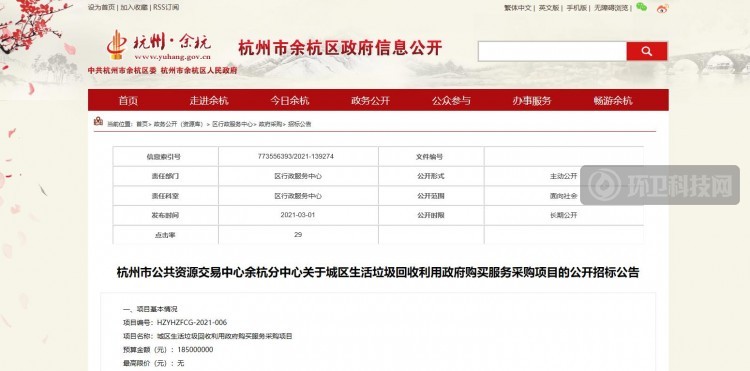Screen dimensions: 750x371
Task: Click the 文件编号 label cell
Action: pos(431,156)
